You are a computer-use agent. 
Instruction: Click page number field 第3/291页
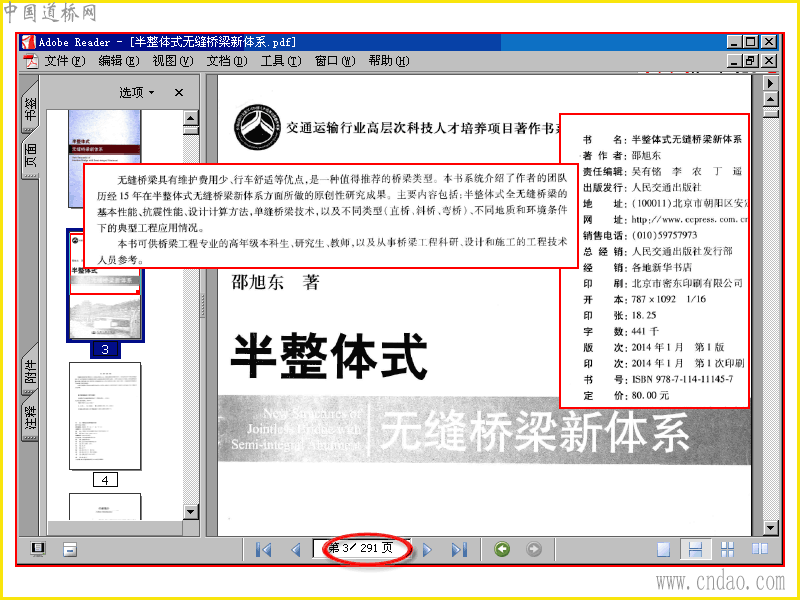tap(361, 548)
